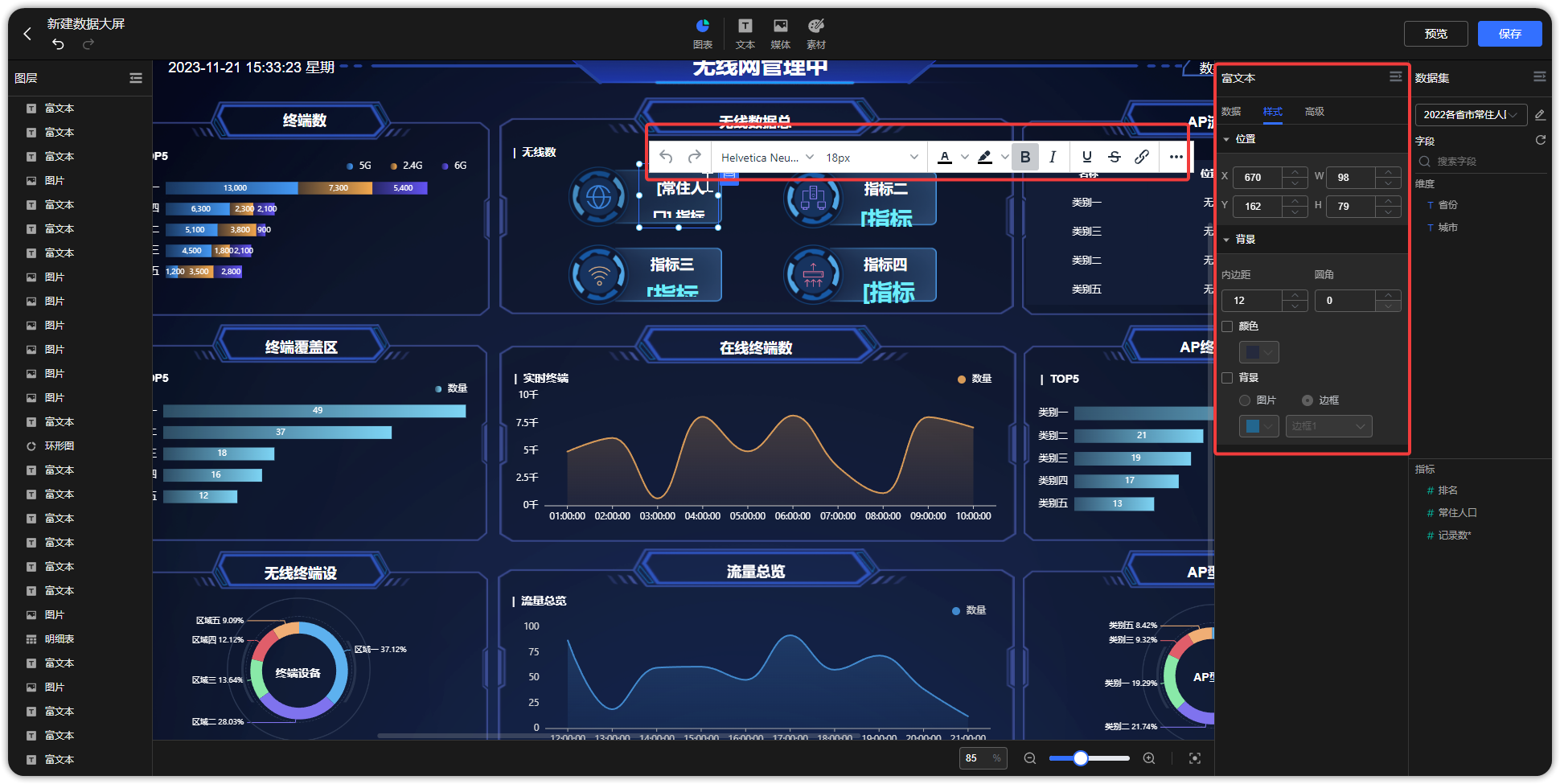1560x784 pixels.
Task: Collapse the 图层 layers panel menu icon
Action: 136,78
